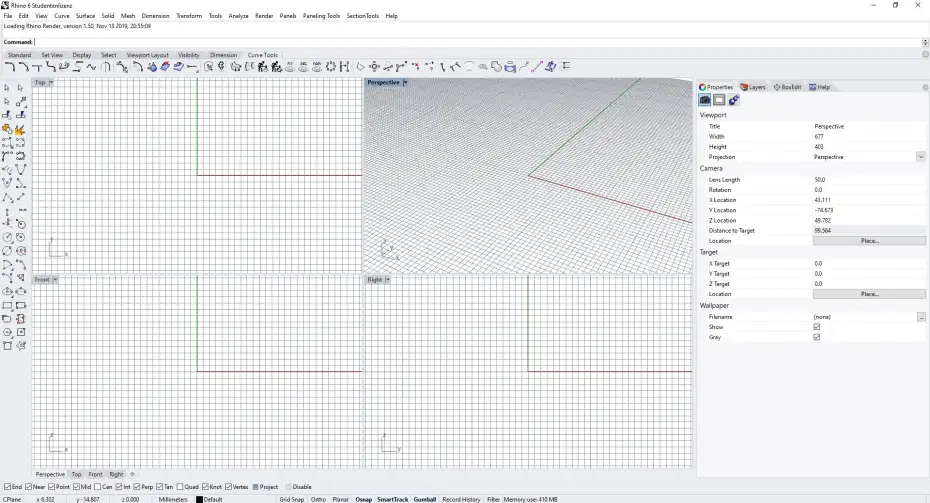Viewport: 930px width, 503px height.
Task: Select the Properties panel tab
Action: pos(716,87)
